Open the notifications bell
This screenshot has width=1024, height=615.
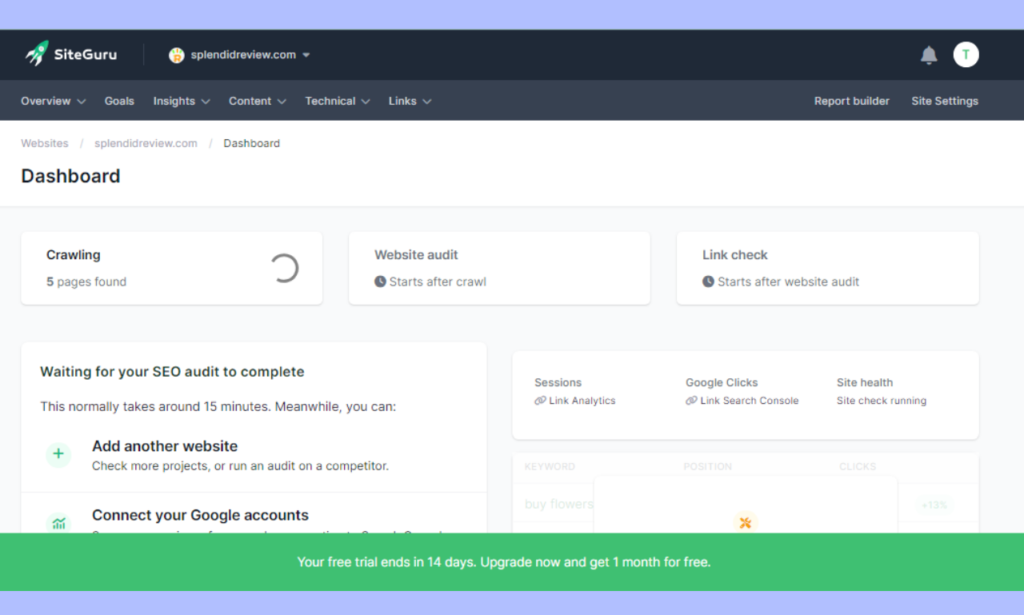[929, 55]
